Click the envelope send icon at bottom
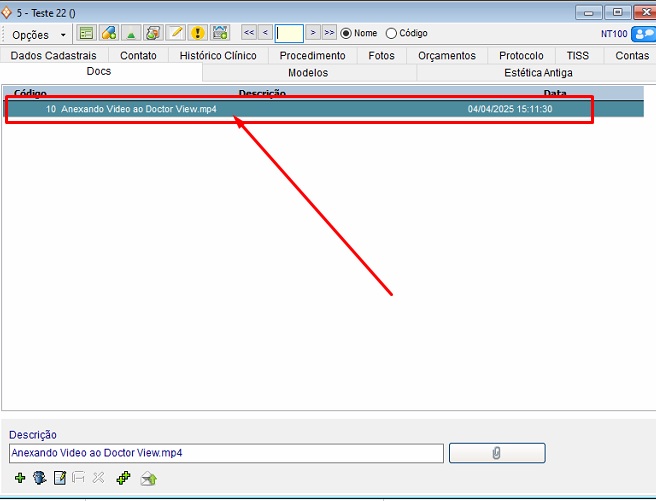This screenshot has height=501, width=656. point(149,478)
